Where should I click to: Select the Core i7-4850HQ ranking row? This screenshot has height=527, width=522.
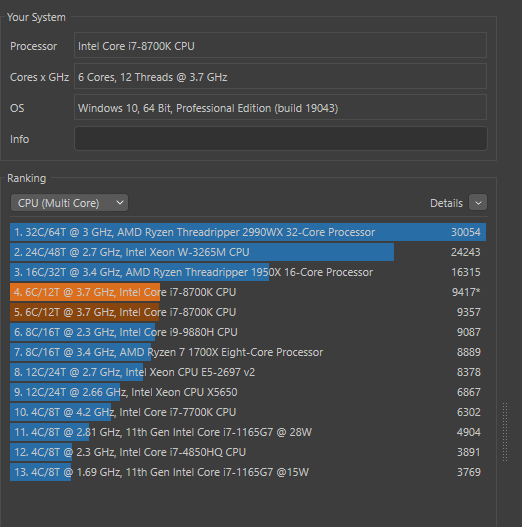(248, 452)
